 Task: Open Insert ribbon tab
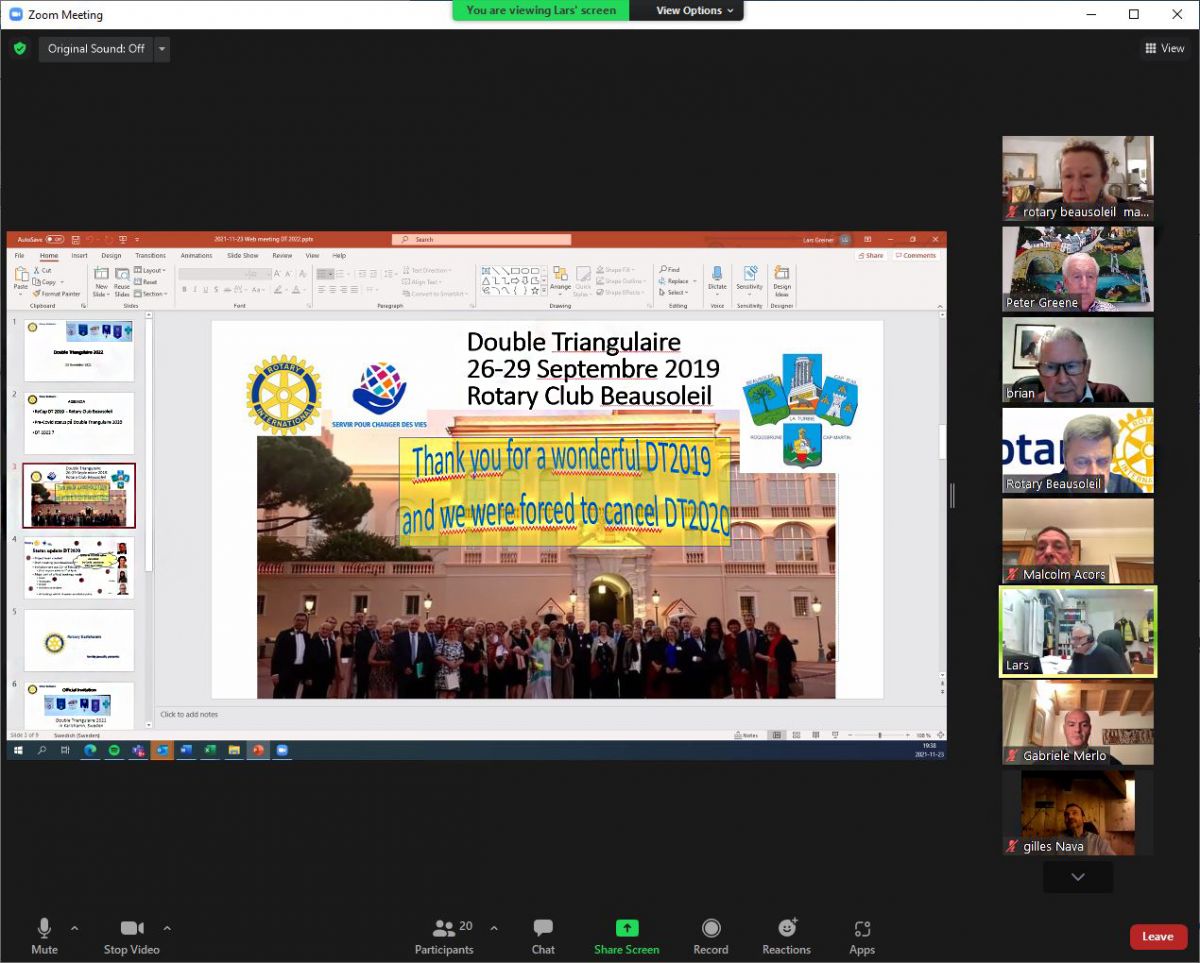tap(79, 256)
